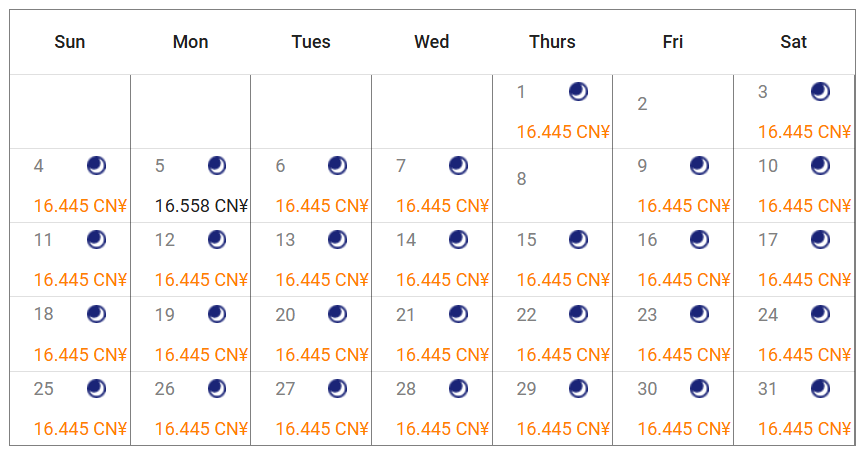
Task: Click the night icon on day 5
Action: (217, 166)
